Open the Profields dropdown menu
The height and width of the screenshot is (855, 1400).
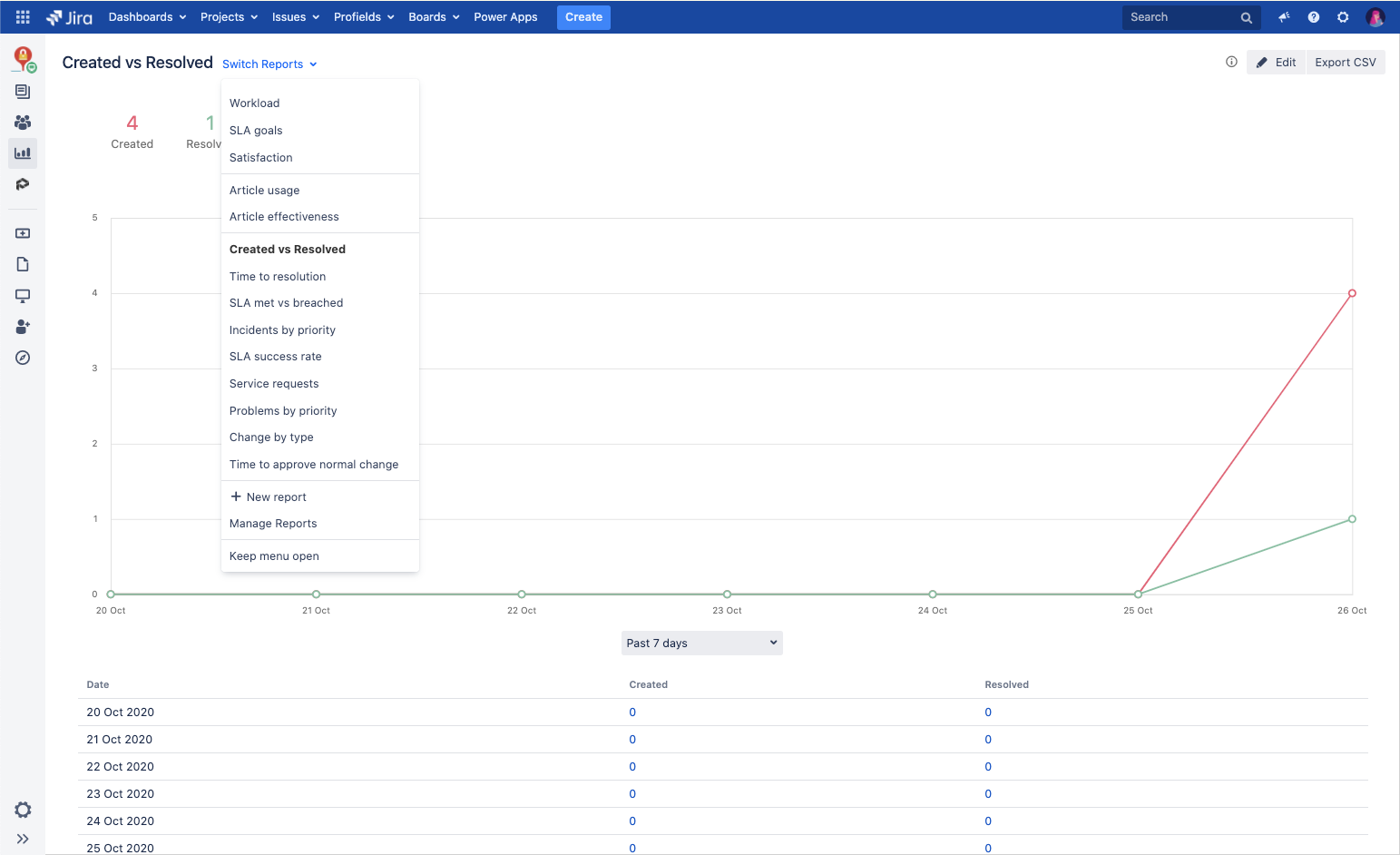tap(363, 16)
